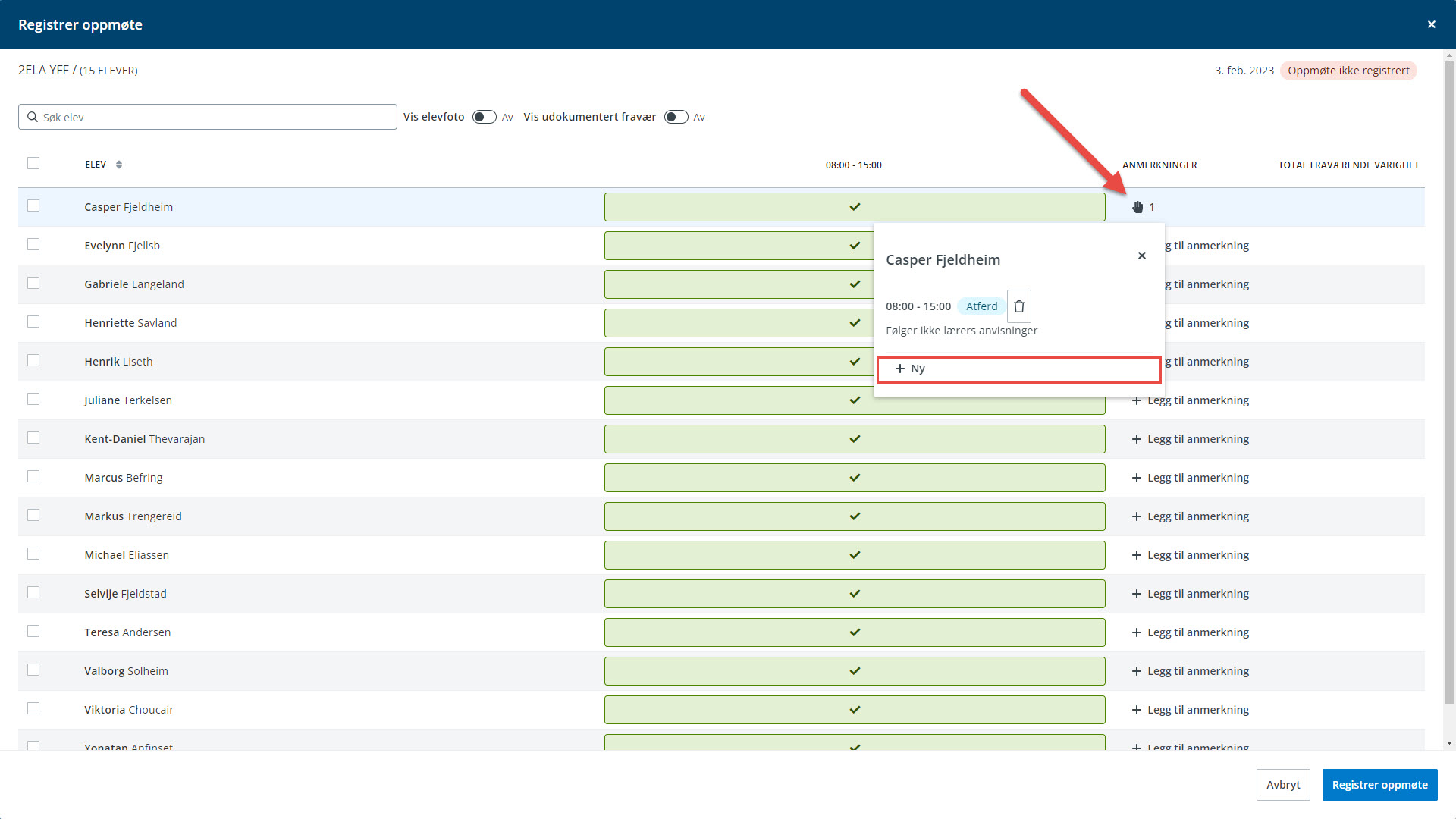Image resolution: width=1456 pixels, height=819 pixels.
Task: Add remark for Kent-Daniel Thevarajan
Action: pyautogui.click(x=1191, y=439)
